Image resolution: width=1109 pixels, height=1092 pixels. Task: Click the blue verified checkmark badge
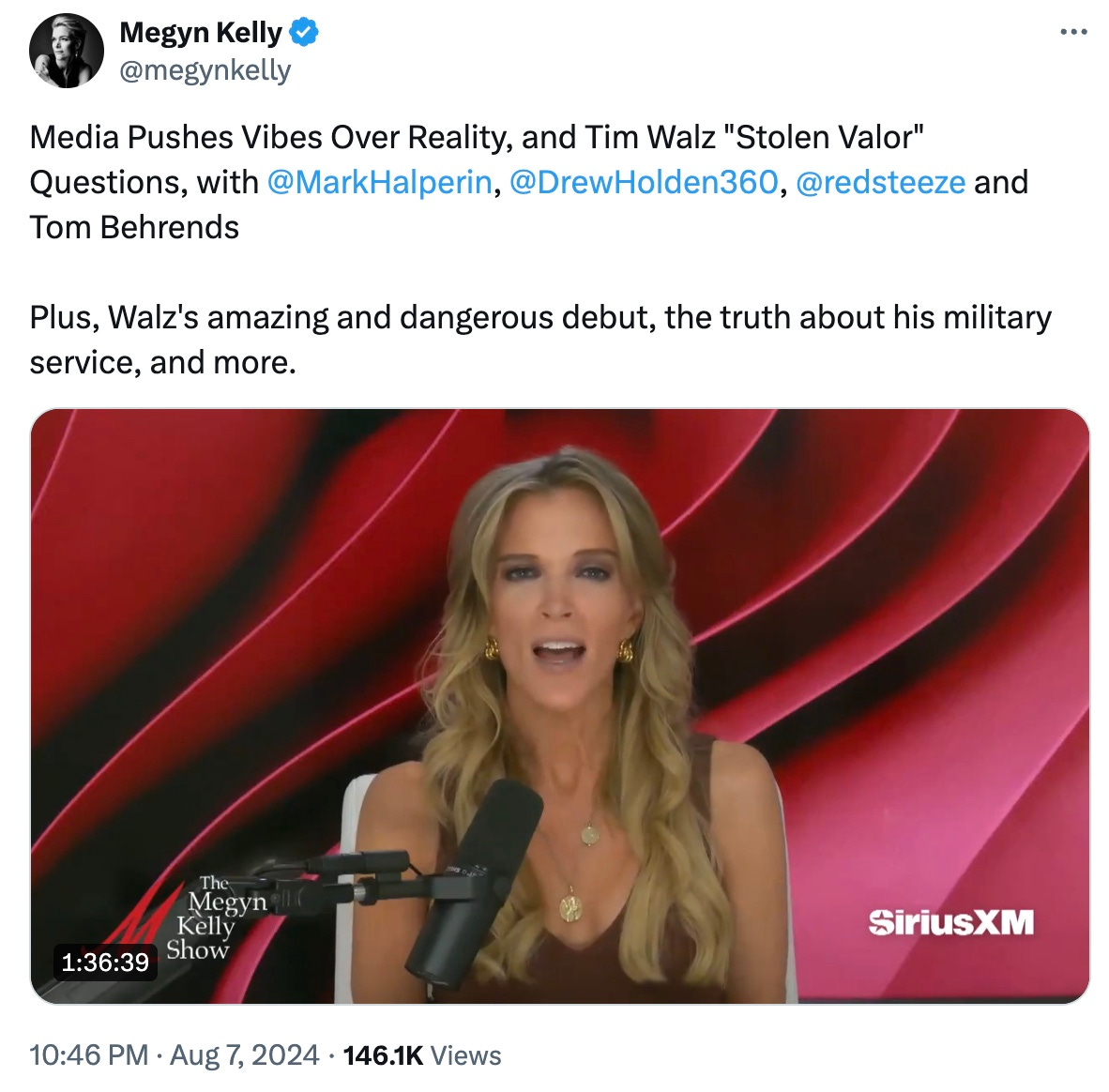(304, 33)
